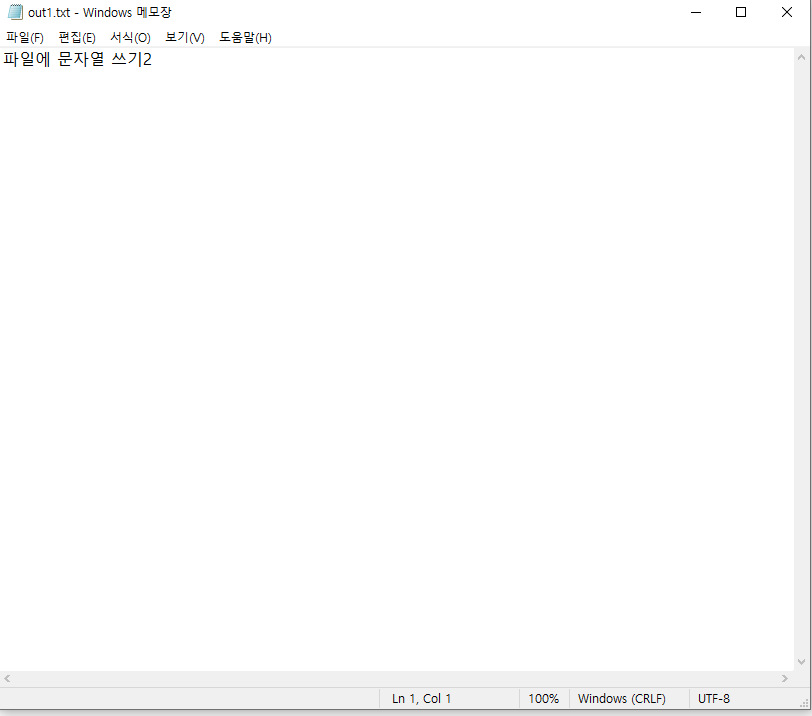Open the 파일(F) menu

click(25, 37)
